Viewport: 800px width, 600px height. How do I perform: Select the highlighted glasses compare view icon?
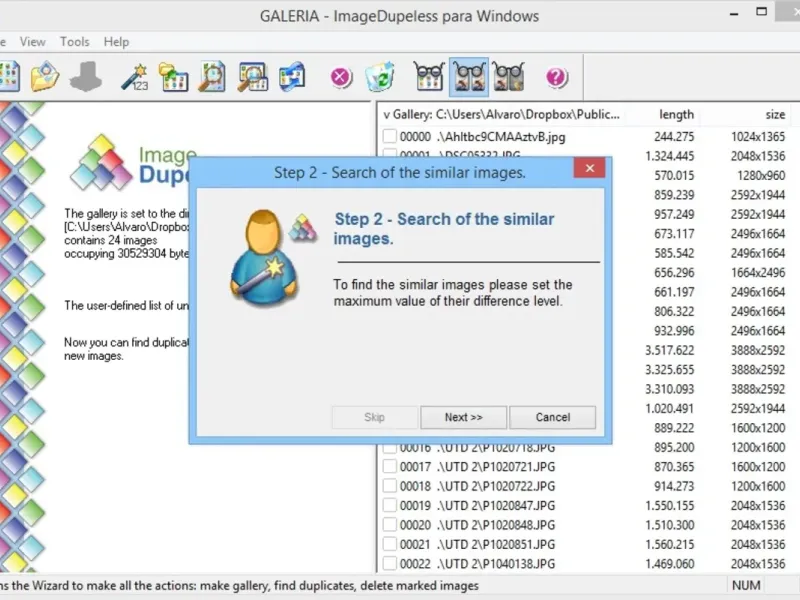pos(469,77)
